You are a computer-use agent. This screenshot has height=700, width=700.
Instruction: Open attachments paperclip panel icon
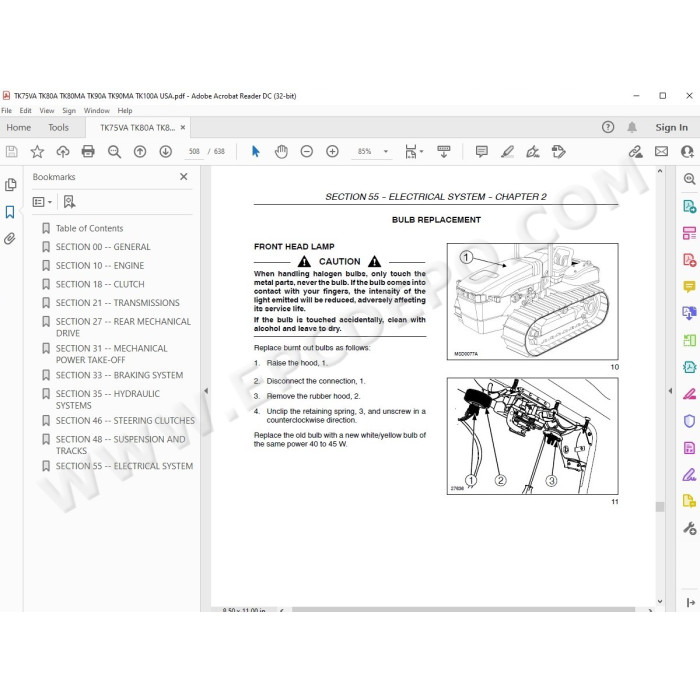click(10, 239)
